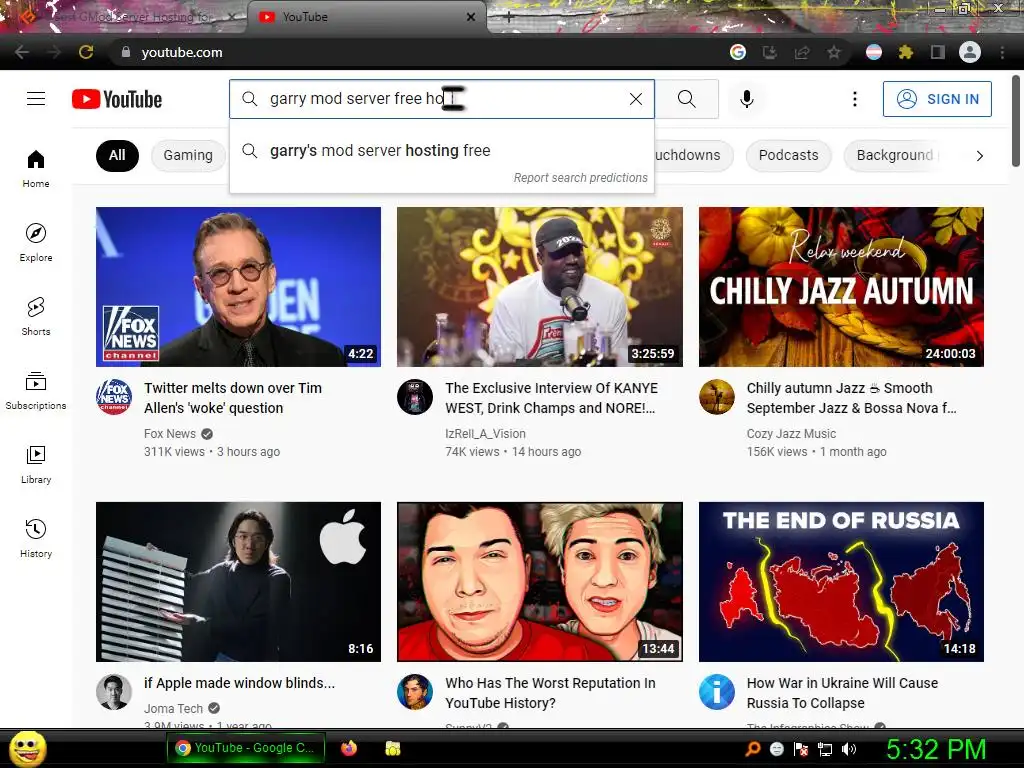Click the IzRell_A_Vision channel avatar

pyautogui.click(x=415, y=396)
